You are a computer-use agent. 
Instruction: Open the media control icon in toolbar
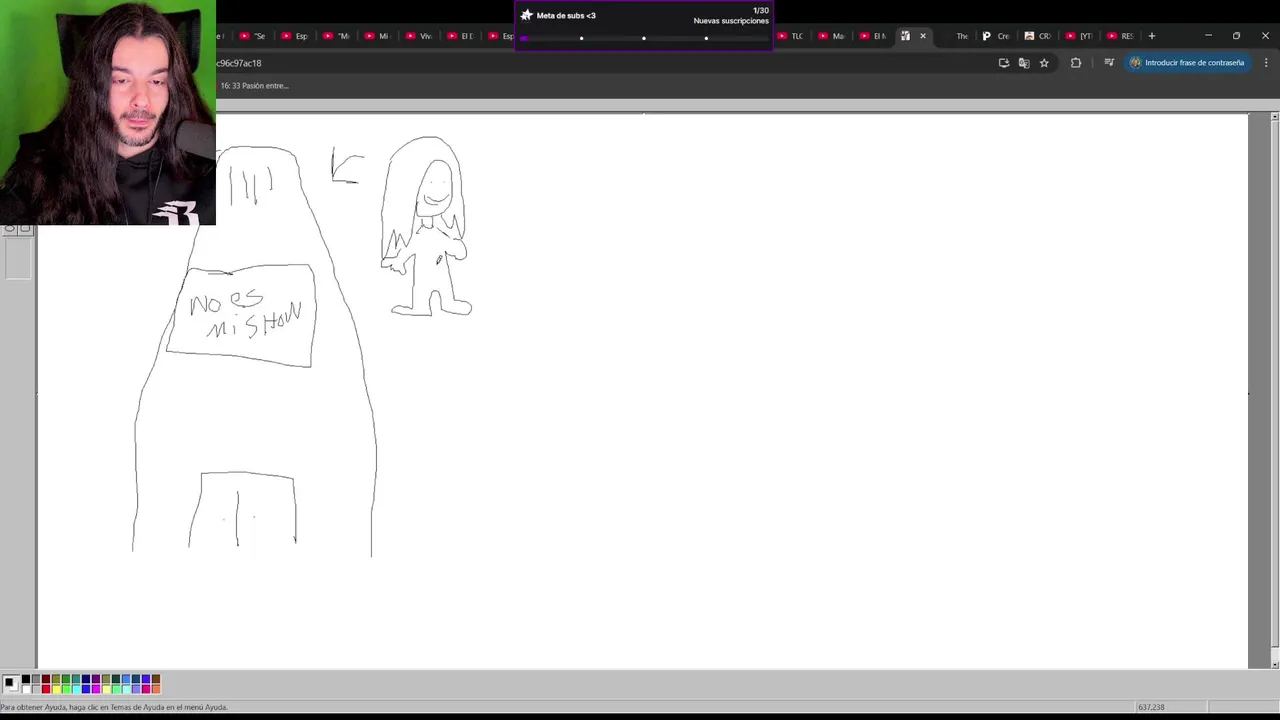point(1109,63)
